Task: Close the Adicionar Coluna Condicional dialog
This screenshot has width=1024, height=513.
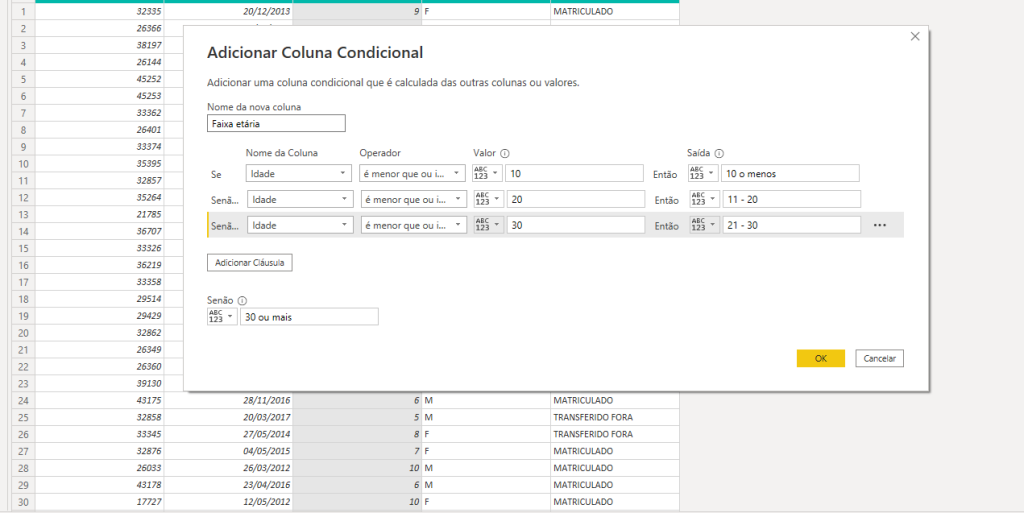Action: [914, 37]
